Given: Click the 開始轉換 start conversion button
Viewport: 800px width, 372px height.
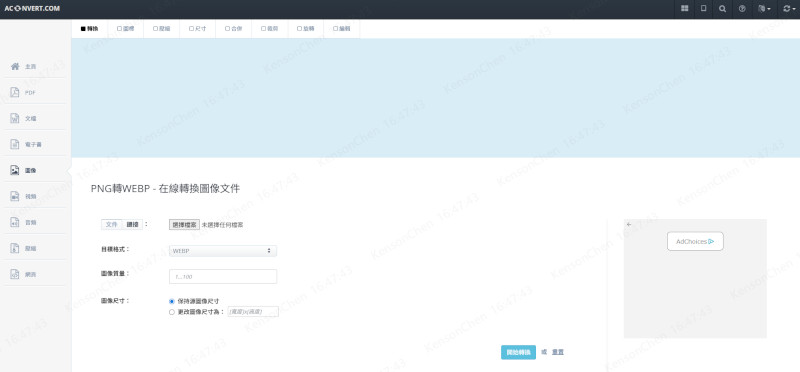Looking at the screenshot, I should pos(518,353).
